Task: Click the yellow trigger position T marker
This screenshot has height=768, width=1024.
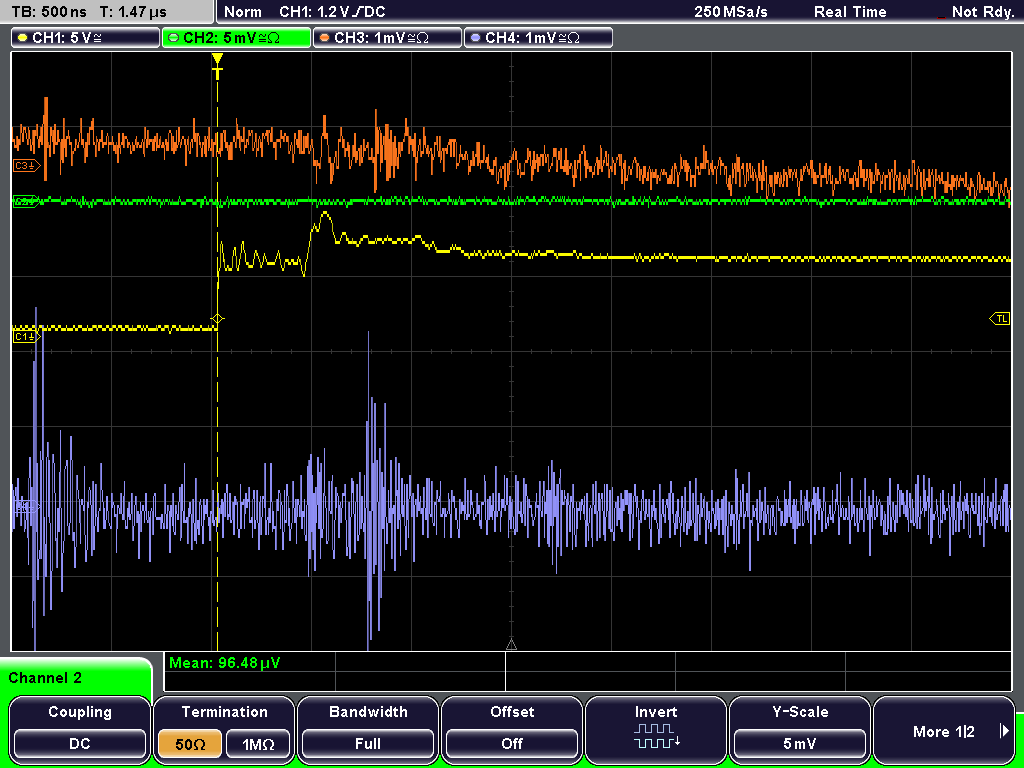Action: [x=217, y=66]
